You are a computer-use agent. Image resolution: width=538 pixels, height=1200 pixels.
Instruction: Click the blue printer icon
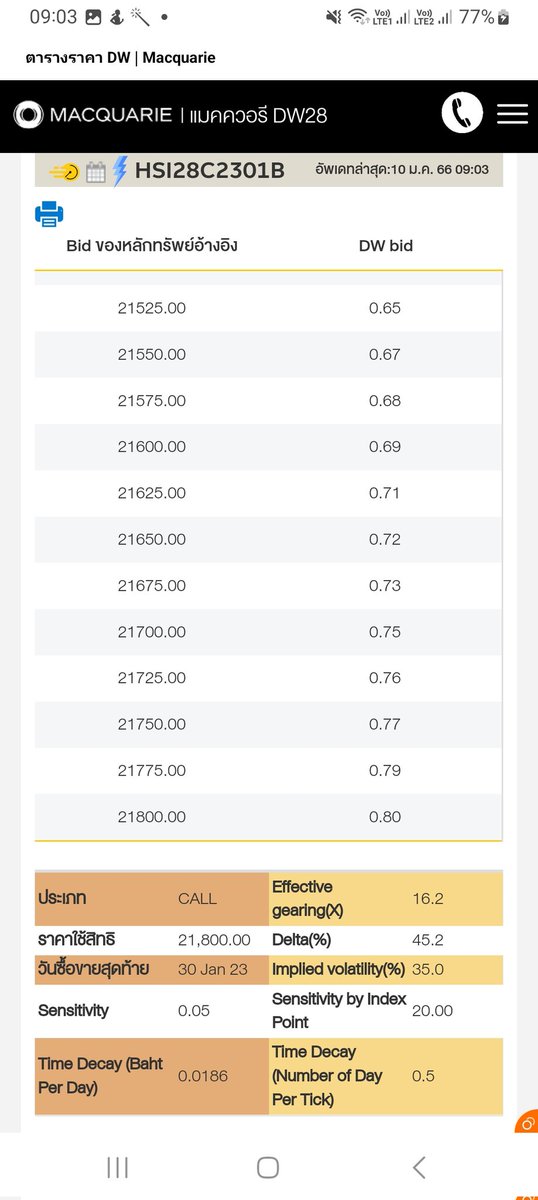(50, 213)
